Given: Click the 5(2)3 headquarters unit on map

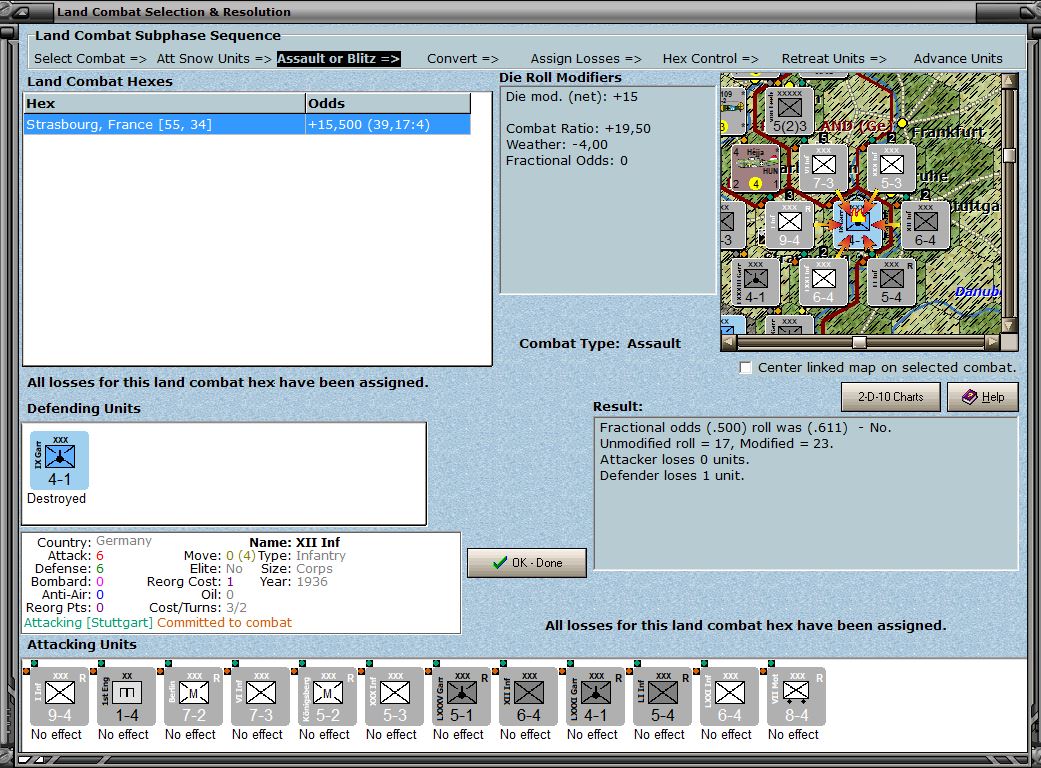Looking at the screenshot, I should click(x=789, y=111).
